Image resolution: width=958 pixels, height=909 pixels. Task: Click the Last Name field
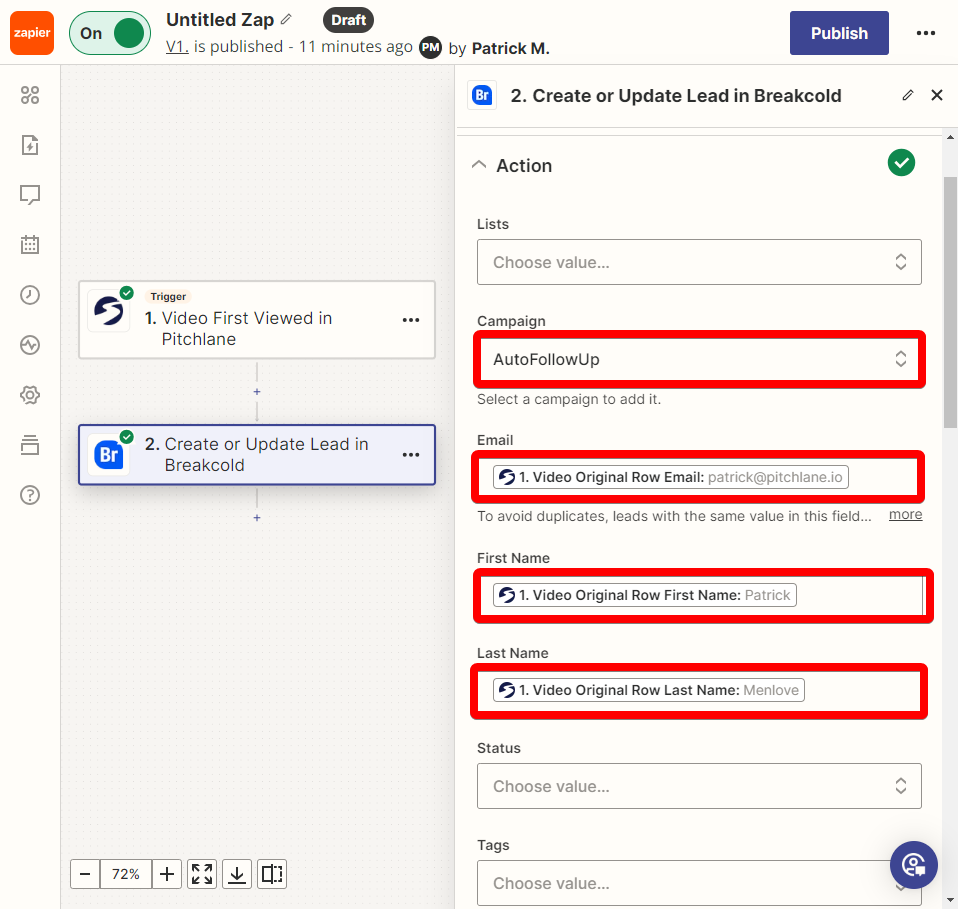[699, 690]
